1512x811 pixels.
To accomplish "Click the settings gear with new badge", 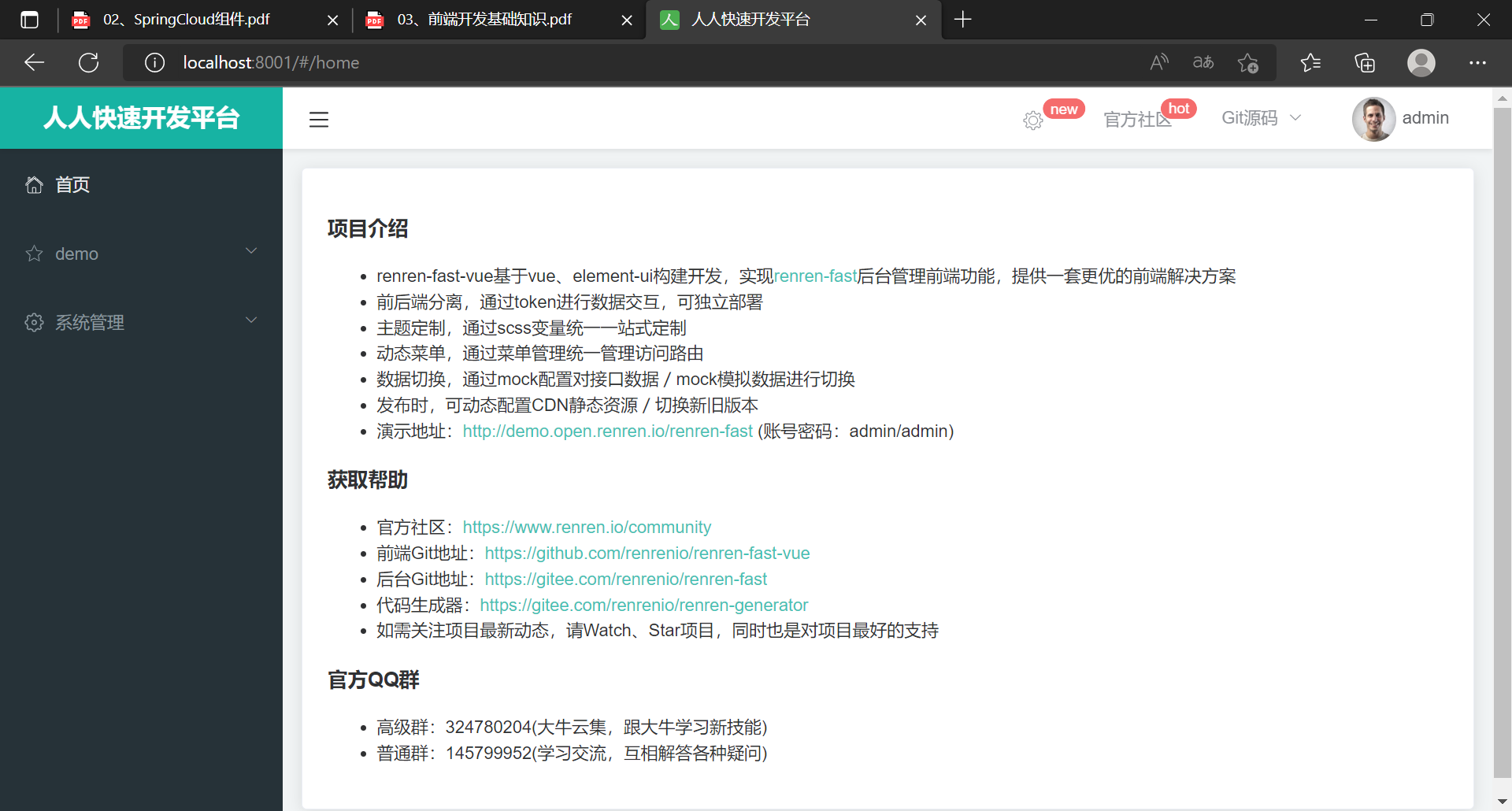I will [1032, 120].
